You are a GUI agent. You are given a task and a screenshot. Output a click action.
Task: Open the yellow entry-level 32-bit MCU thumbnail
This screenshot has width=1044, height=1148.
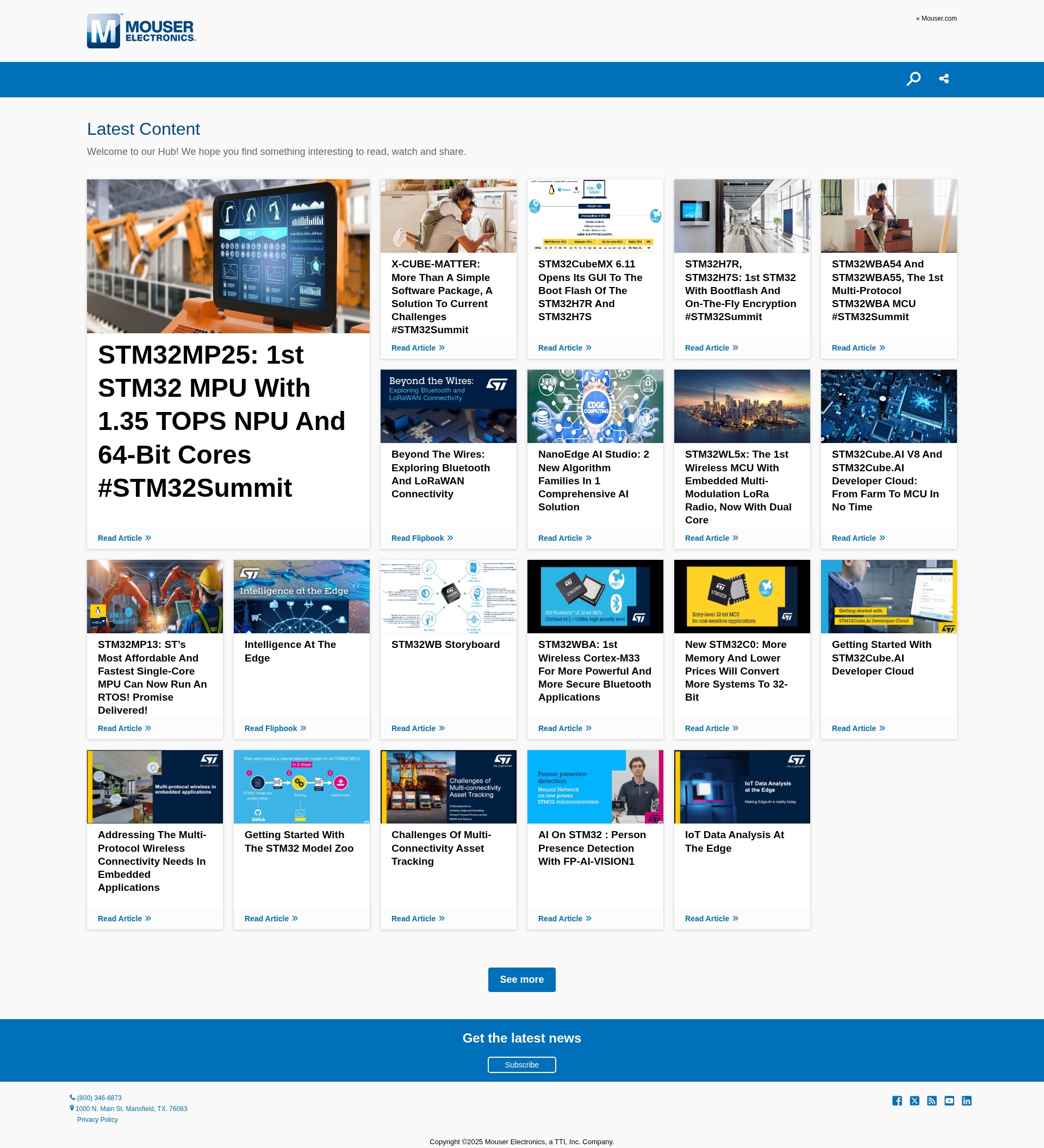pyautogui.click(x=742, y=596)
